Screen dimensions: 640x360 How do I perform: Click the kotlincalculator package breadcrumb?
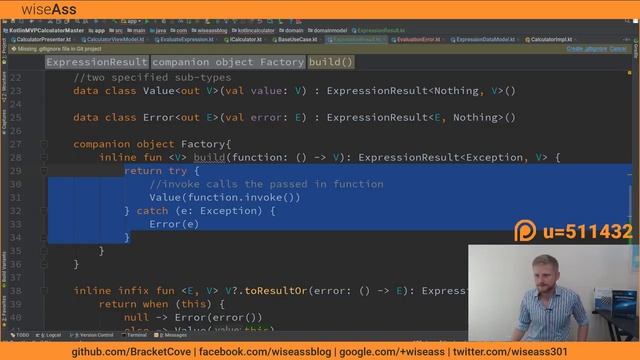point(253,31)
